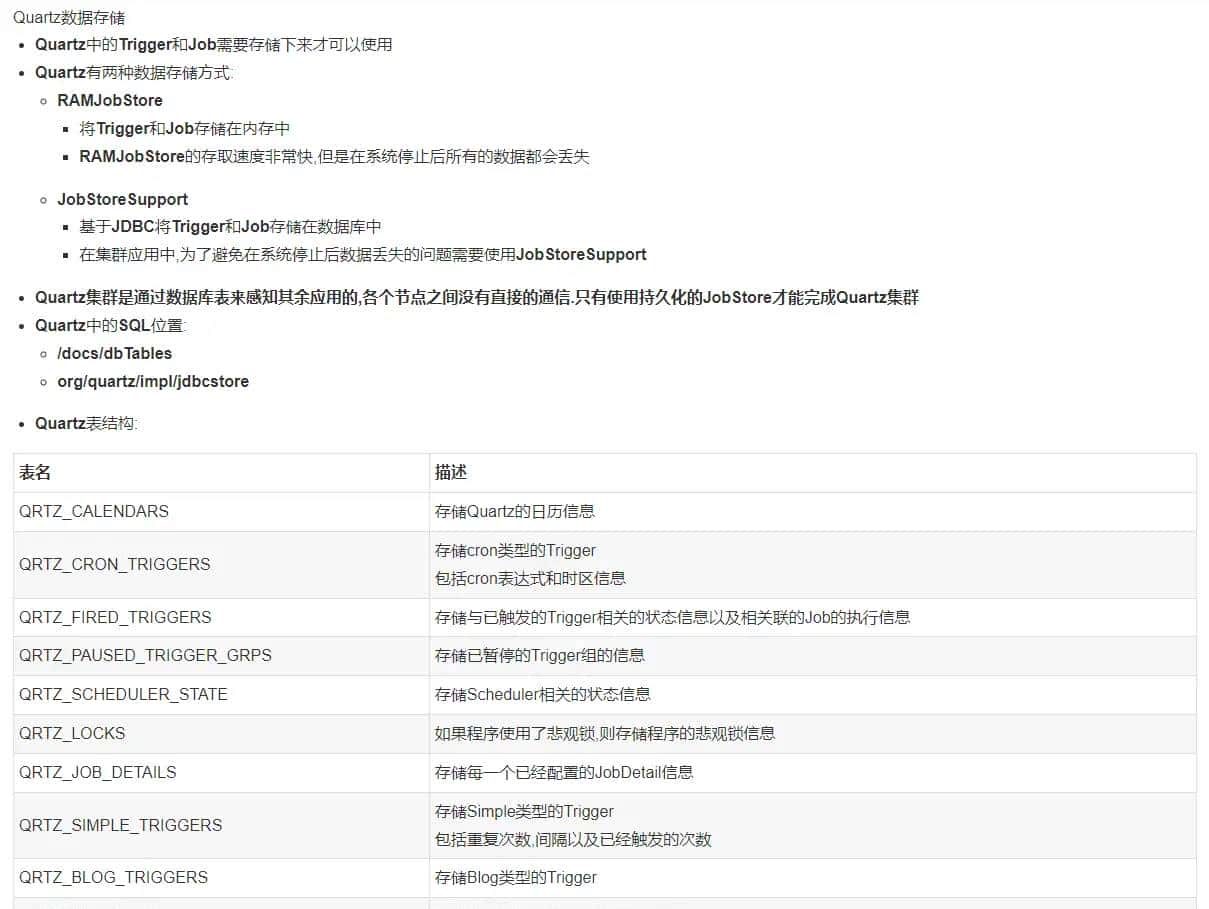
Task: Click the path '/docs/dbTables'
Action: tap(115, 353)
